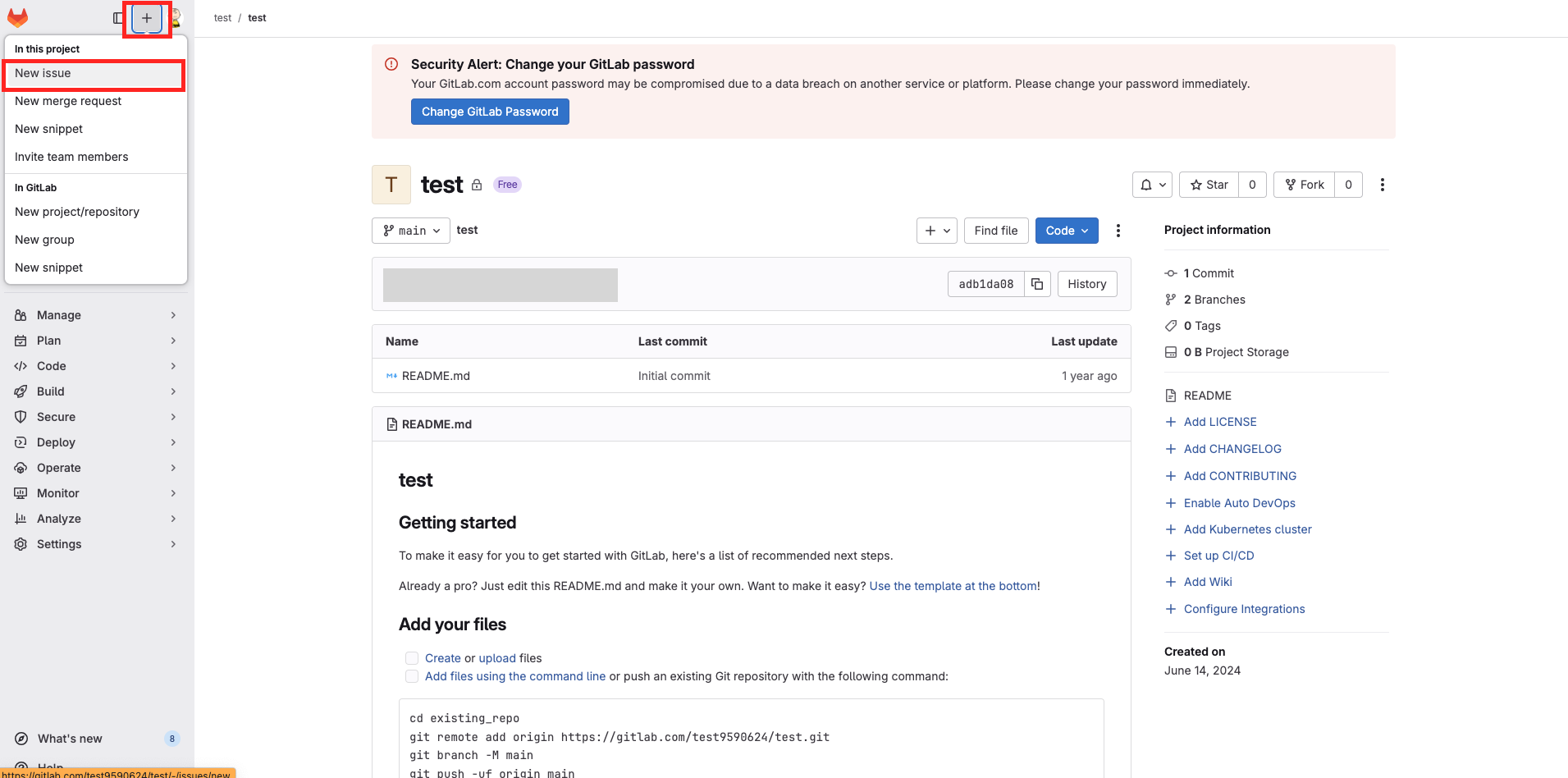
Task: Star the test project
Action: click(x=1209, y=185)
